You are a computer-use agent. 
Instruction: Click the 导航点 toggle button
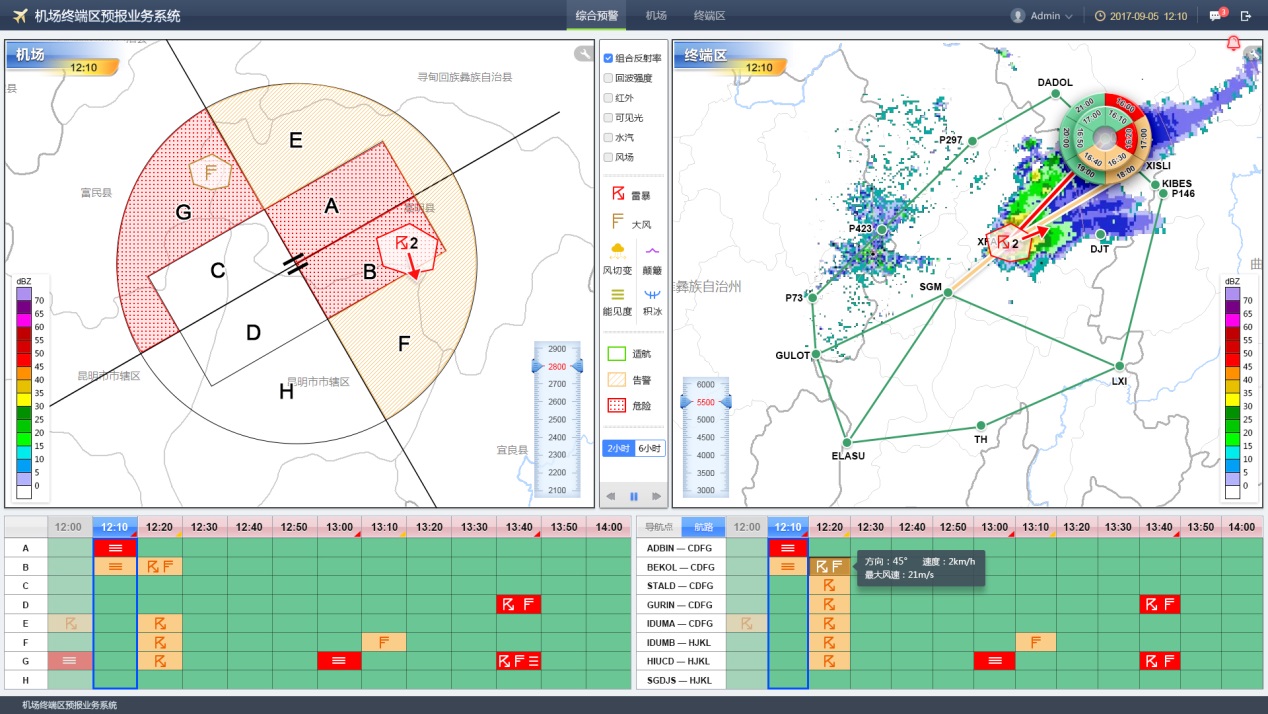659,527
